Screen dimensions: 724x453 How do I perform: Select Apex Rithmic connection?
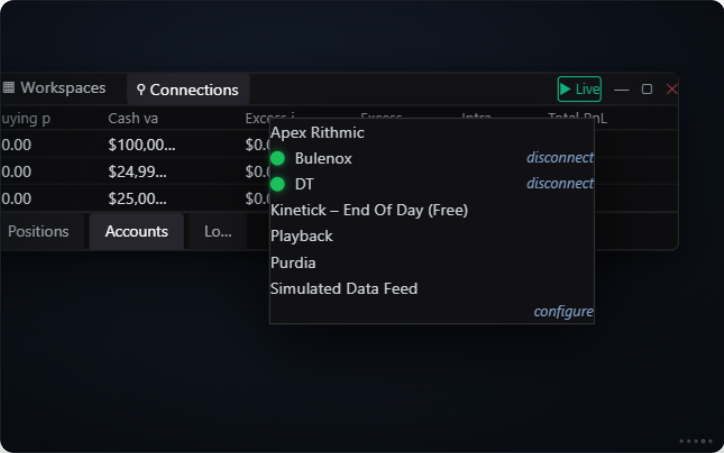click(x=318, y=133)
